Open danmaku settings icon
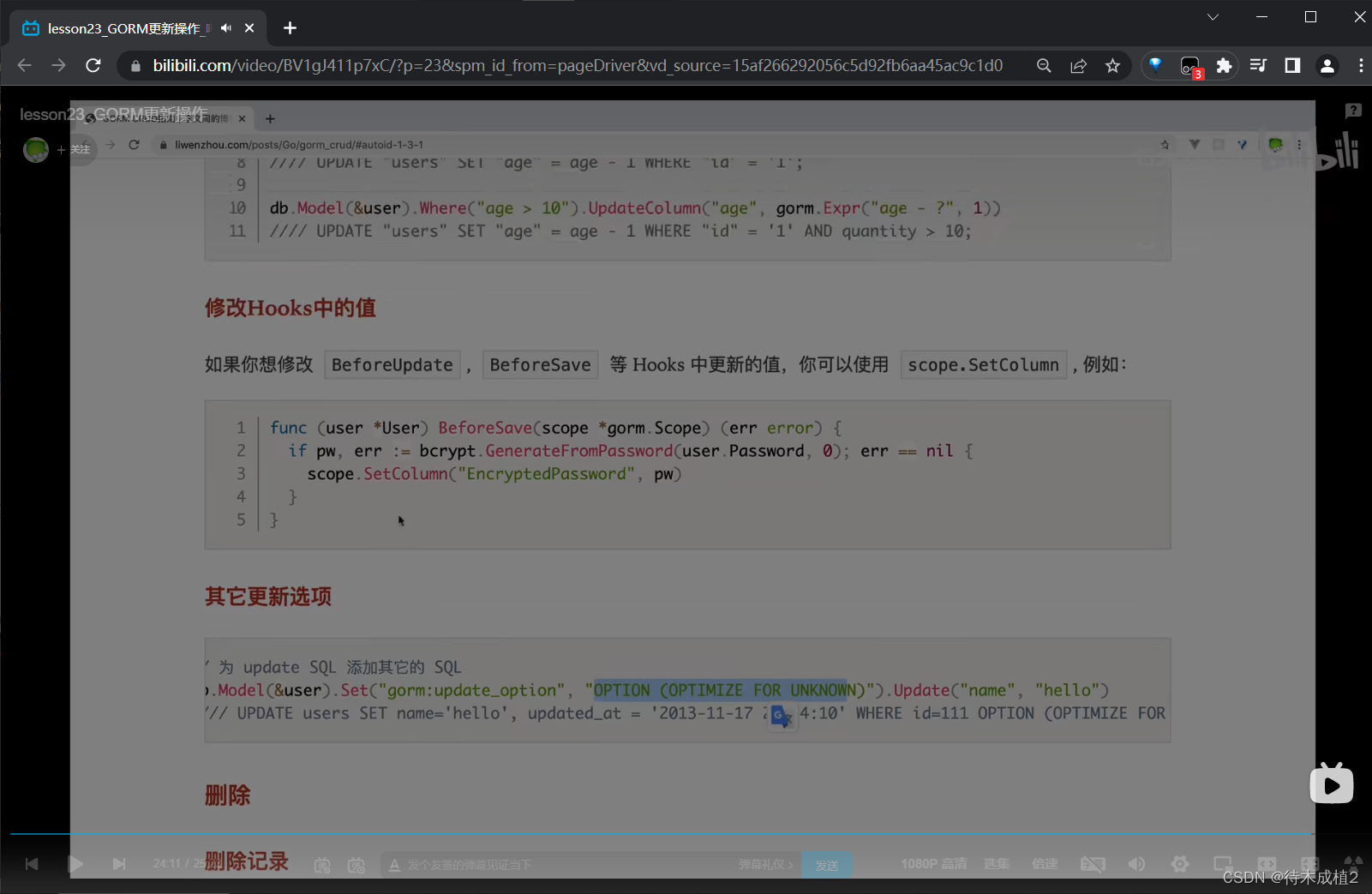This screenshot has height=894, width=1372. pos(356,865)
